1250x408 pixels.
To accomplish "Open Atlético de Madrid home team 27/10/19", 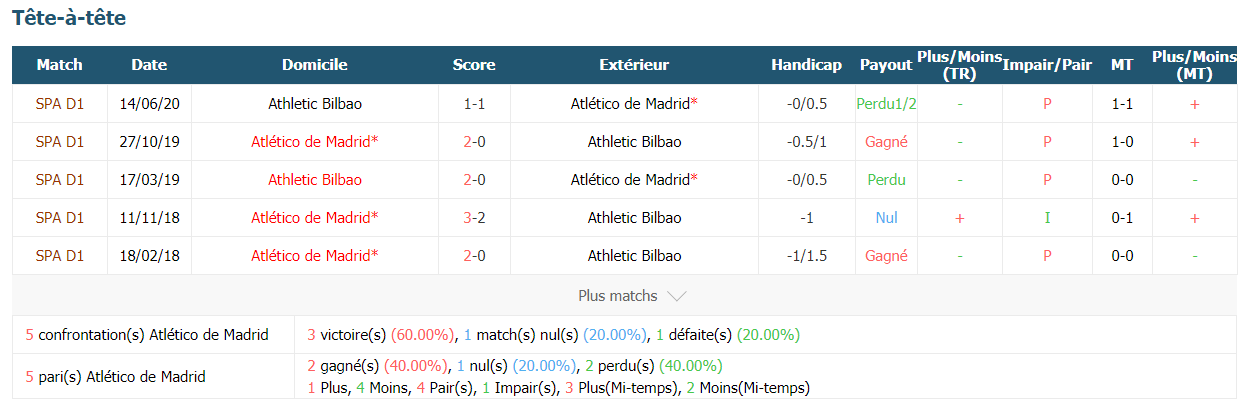I will (315, 141).
